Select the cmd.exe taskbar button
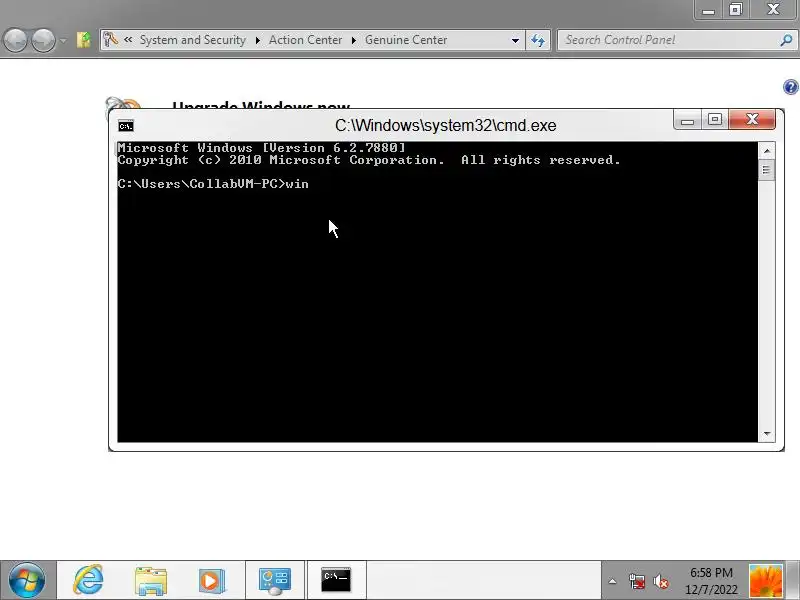 336,580
